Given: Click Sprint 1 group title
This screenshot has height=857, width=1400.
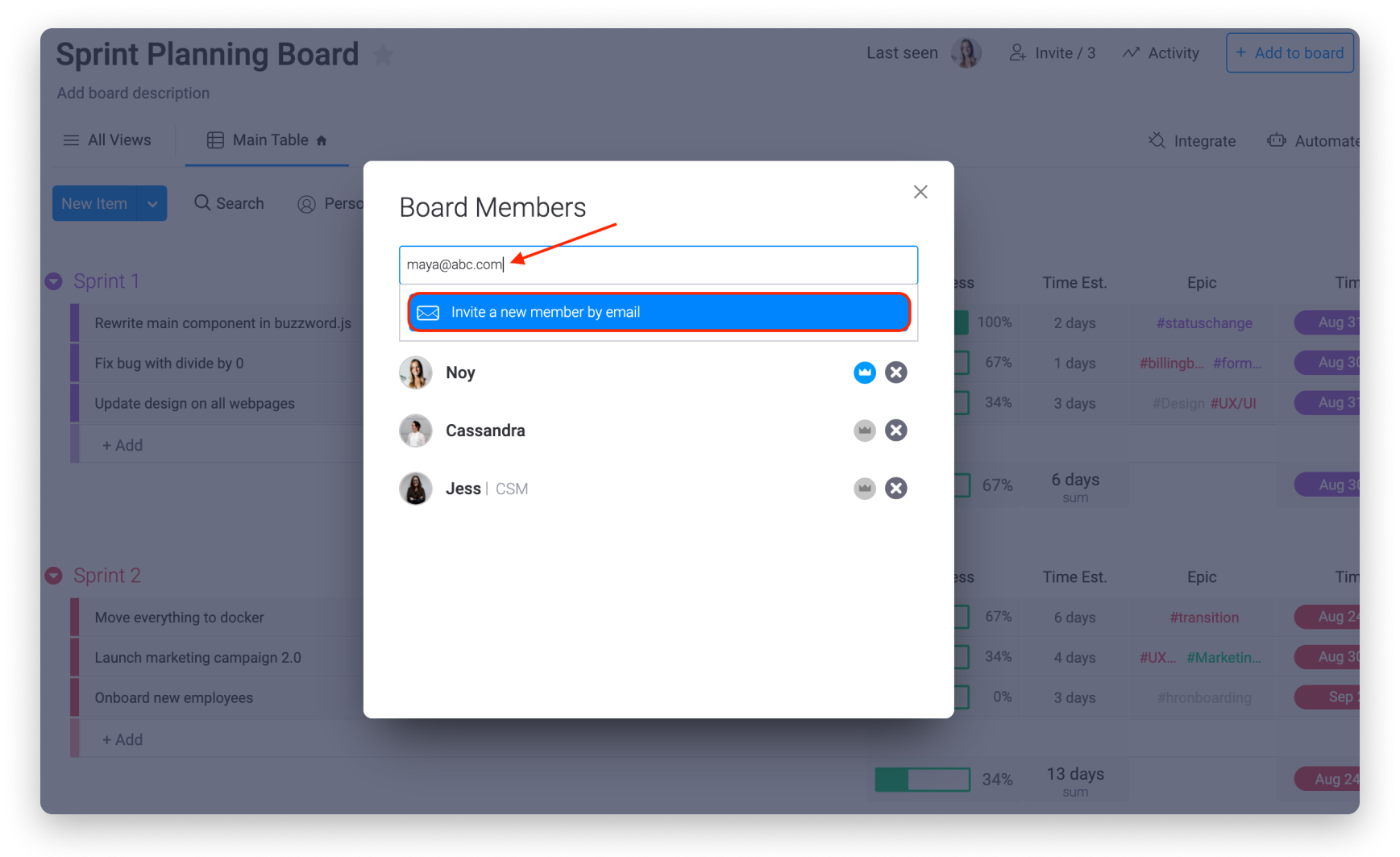Looking at the screenshot, I should [106, 281].
